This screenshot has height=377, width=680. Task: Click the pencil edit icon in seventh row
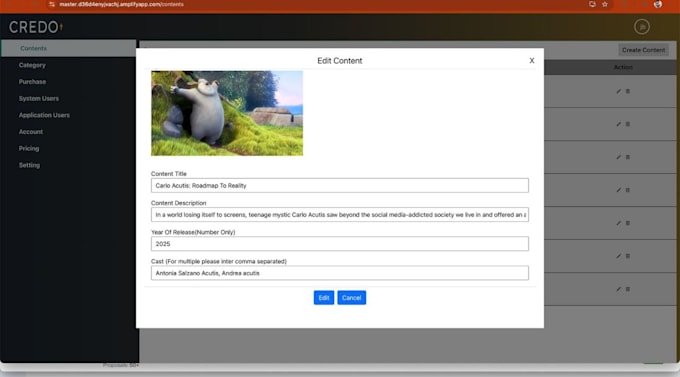coord(619,289)
